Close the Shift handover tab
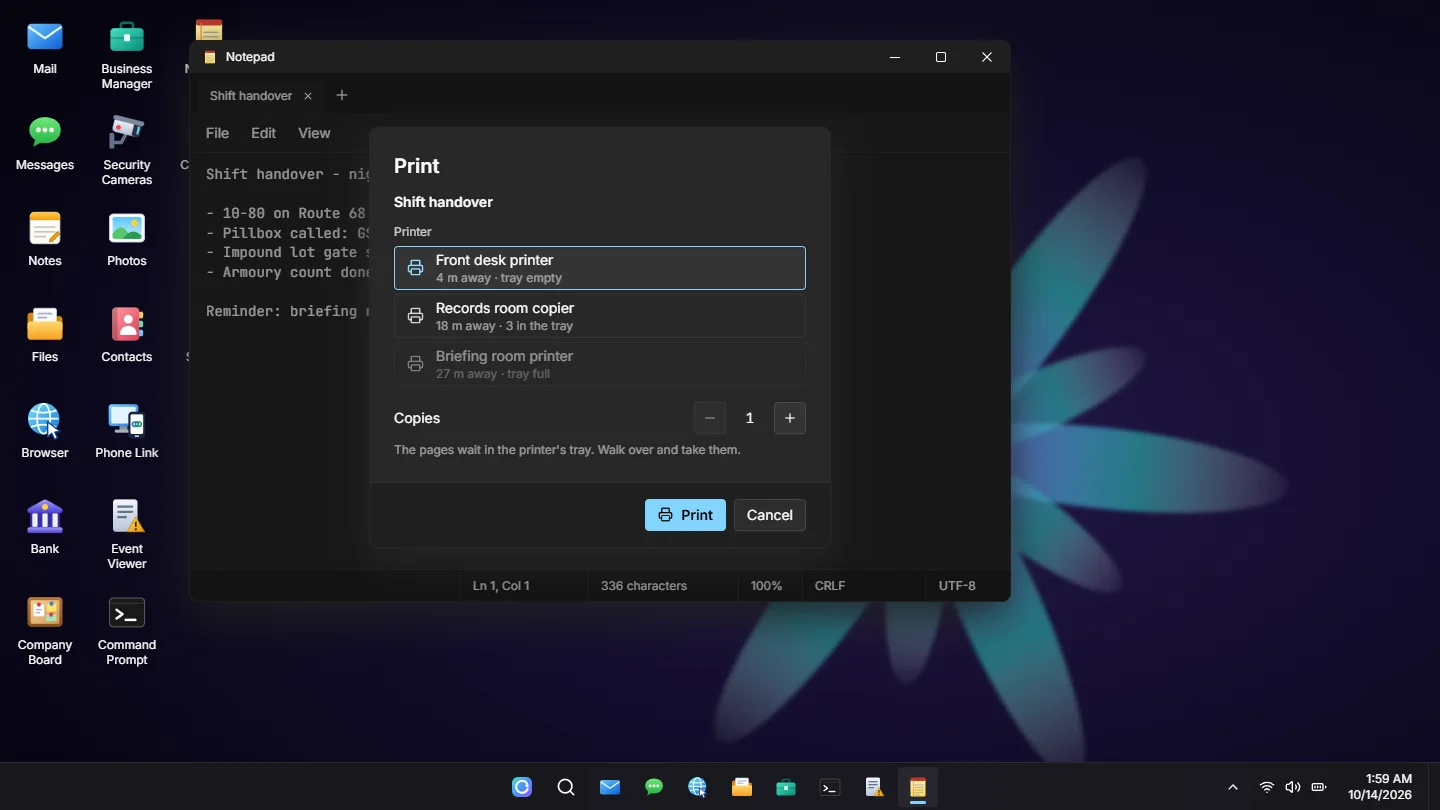This screenshot has height=810, width=1440. (308, 96)
